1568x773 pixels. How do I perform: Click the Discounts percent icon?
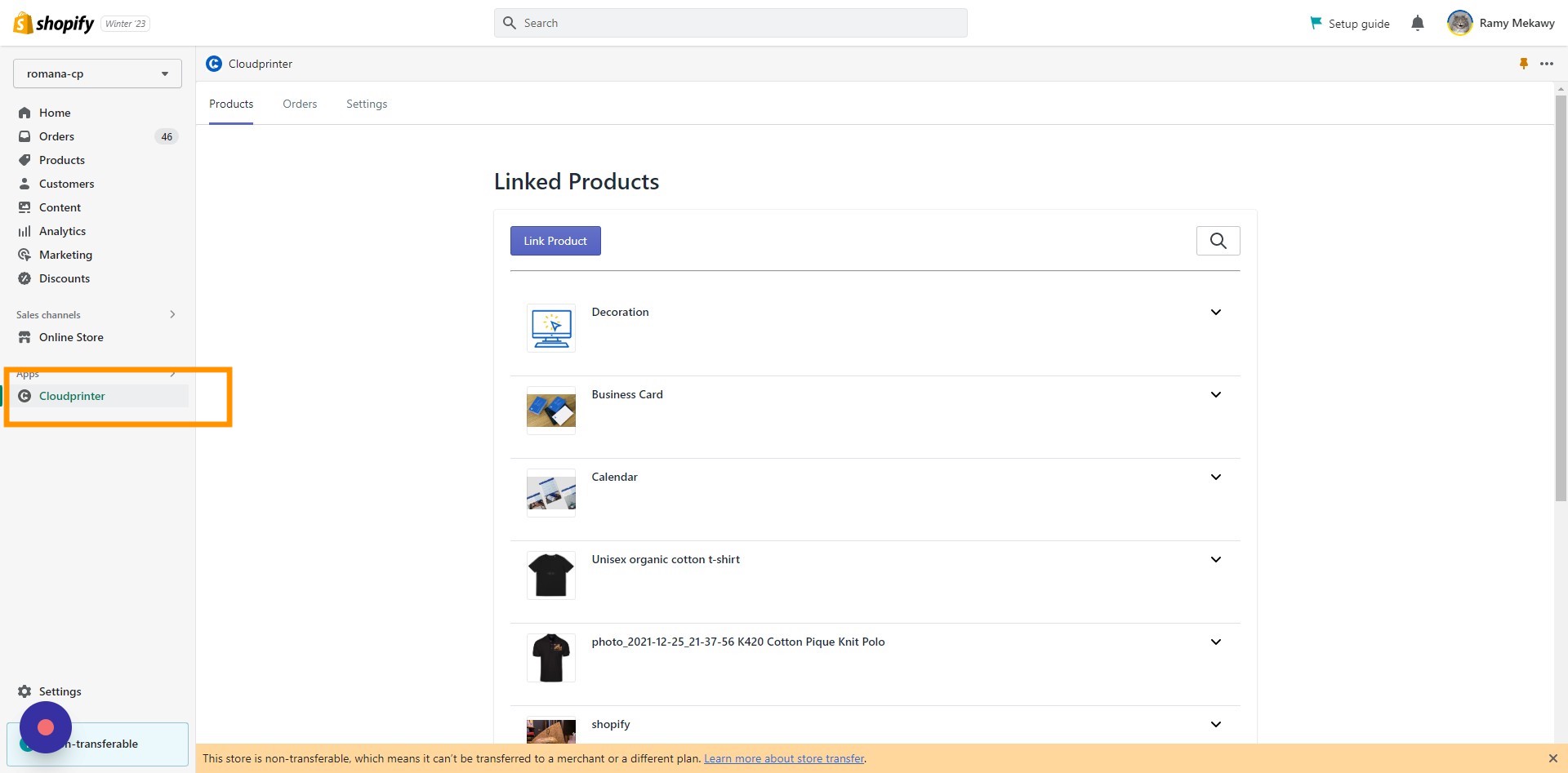24,278
